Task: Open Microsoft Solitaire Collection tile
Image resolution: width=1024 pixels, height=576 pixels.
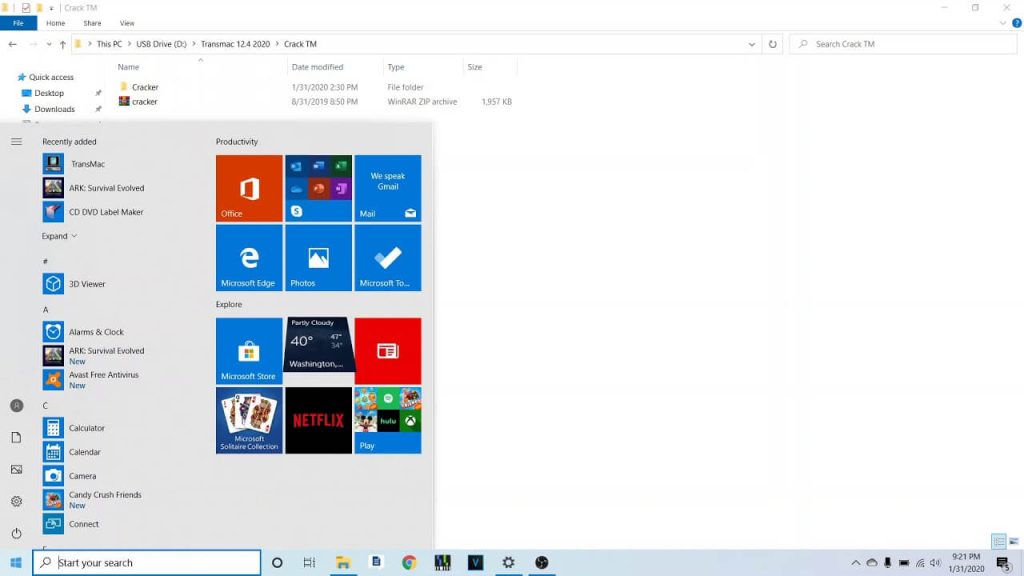Action: tap(249, 420)
